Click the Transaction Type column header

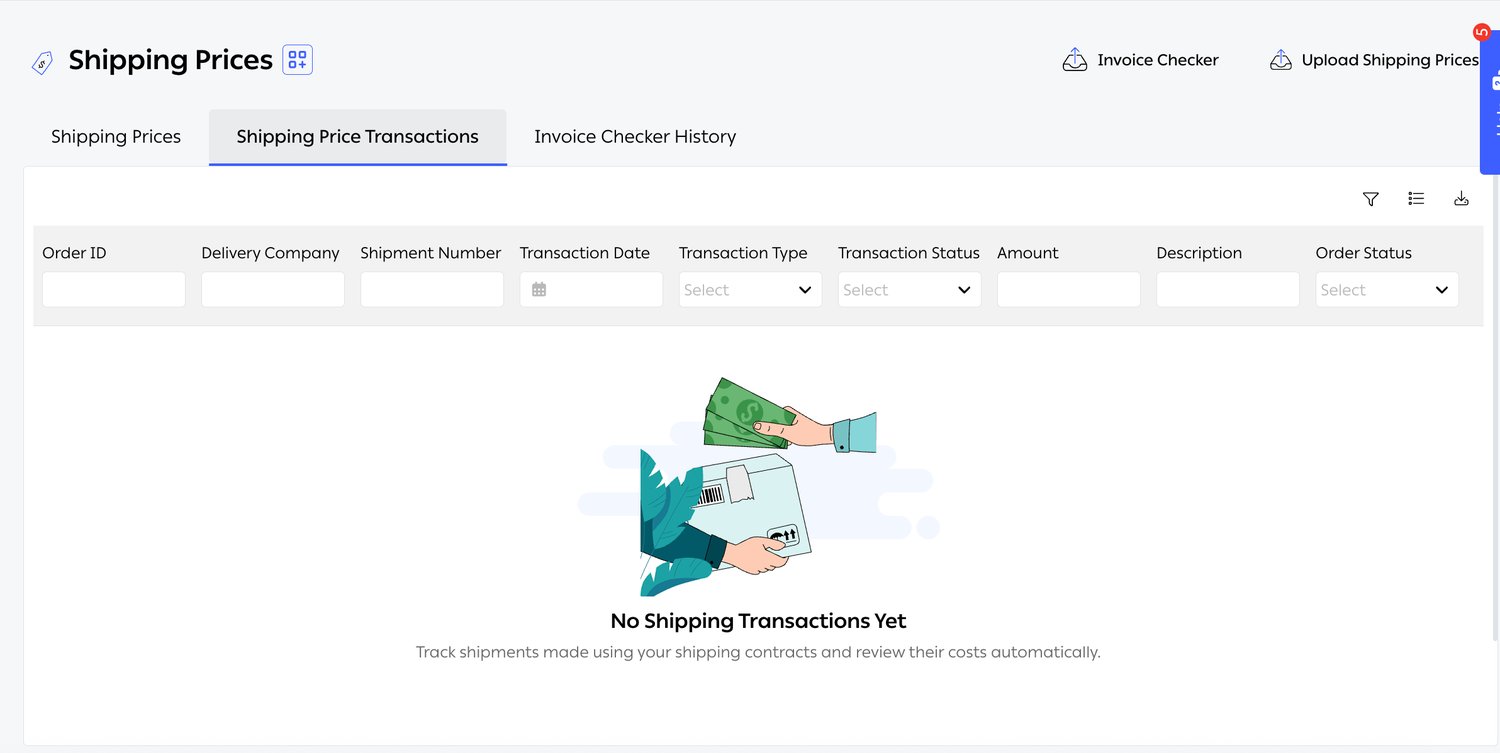click(743, 253)
